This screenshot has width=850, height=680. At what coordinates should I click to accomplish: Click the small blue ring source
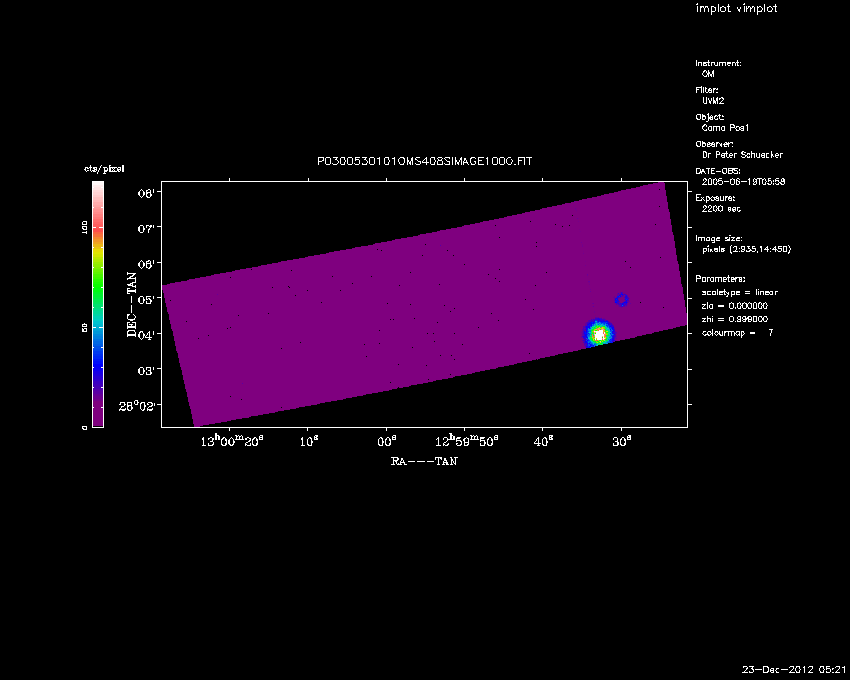622,299
